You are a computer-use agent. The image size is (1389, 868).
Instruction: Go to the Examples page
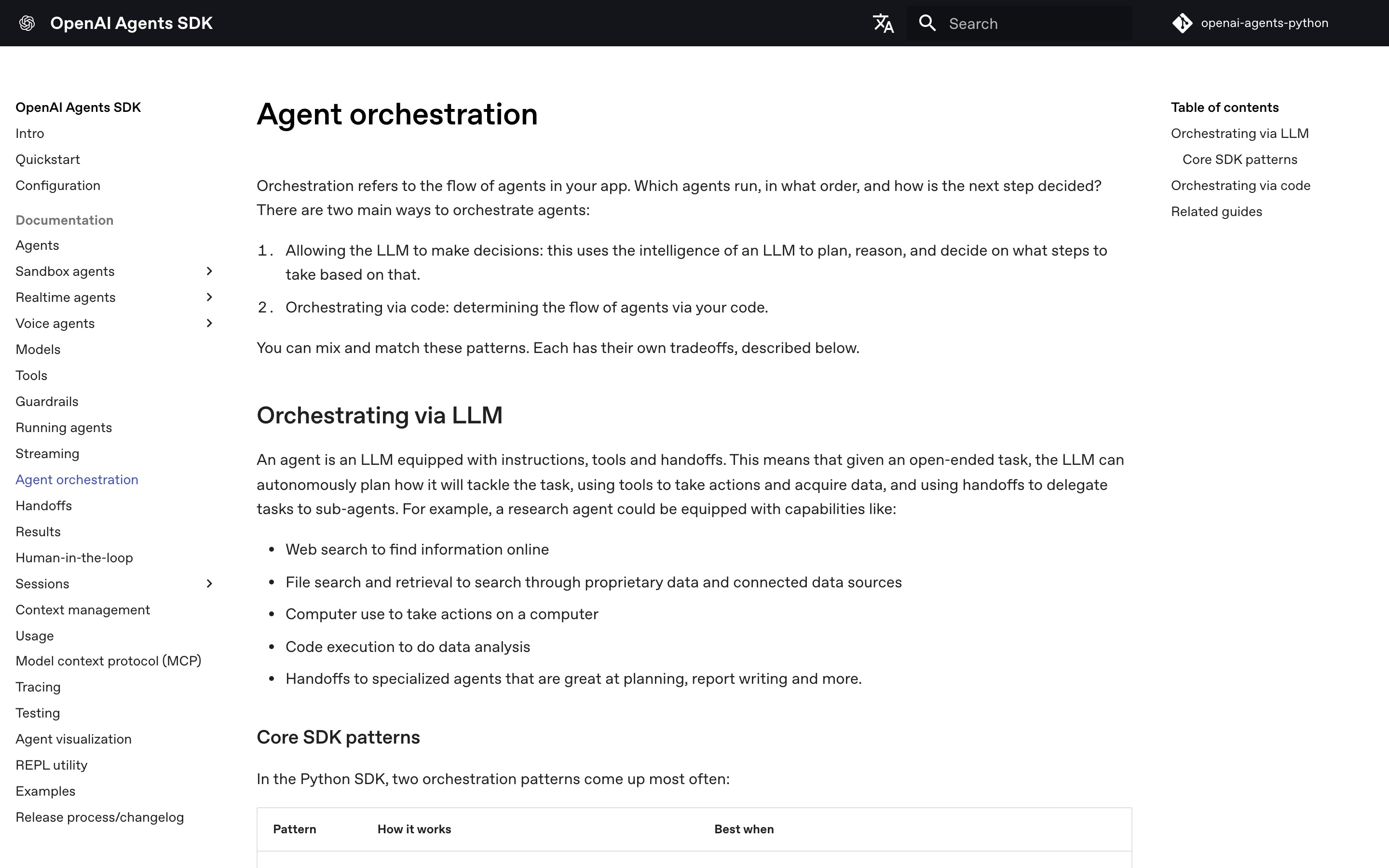(45, 791)
